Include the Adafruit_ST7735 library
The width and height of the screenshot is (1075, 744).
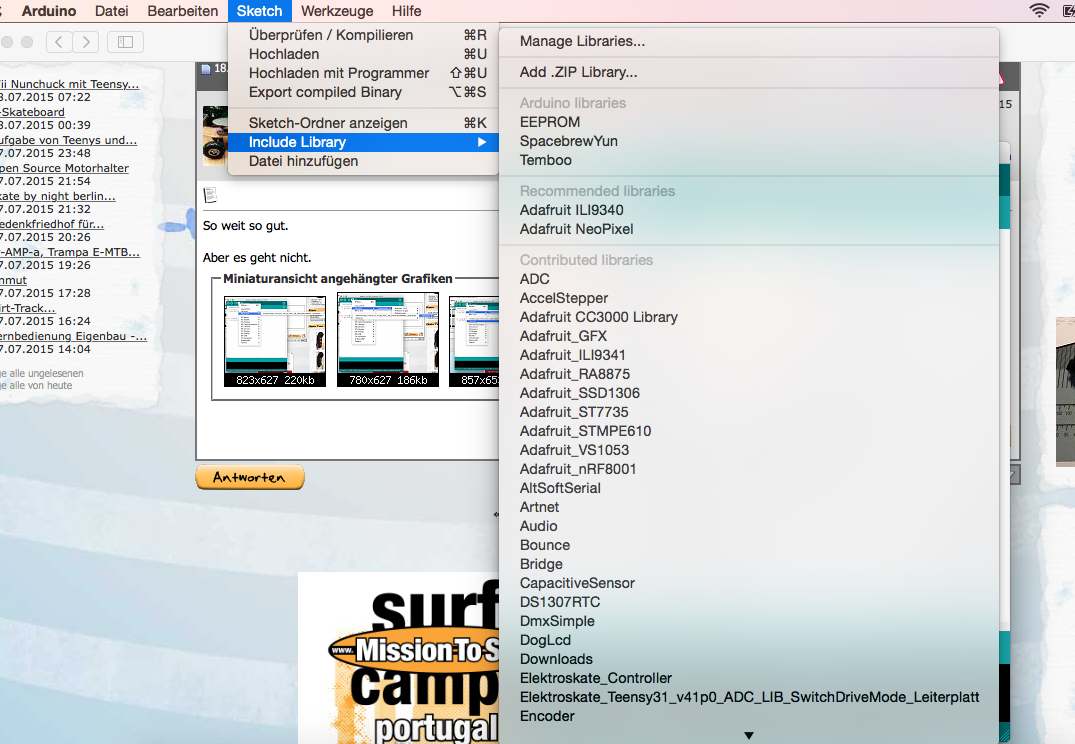749,412
